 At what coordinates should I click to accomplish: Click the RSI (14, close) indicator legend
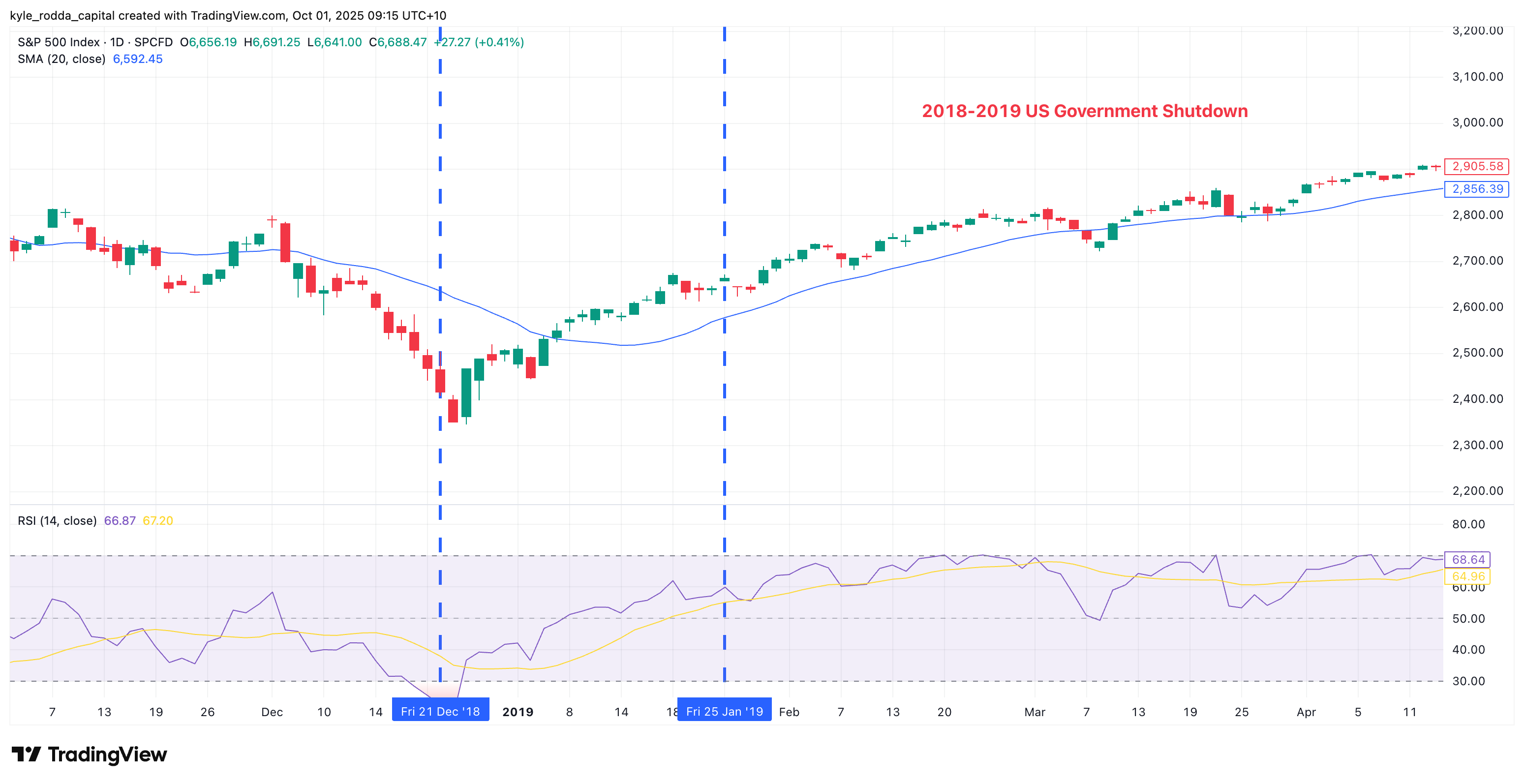[57, 521]
